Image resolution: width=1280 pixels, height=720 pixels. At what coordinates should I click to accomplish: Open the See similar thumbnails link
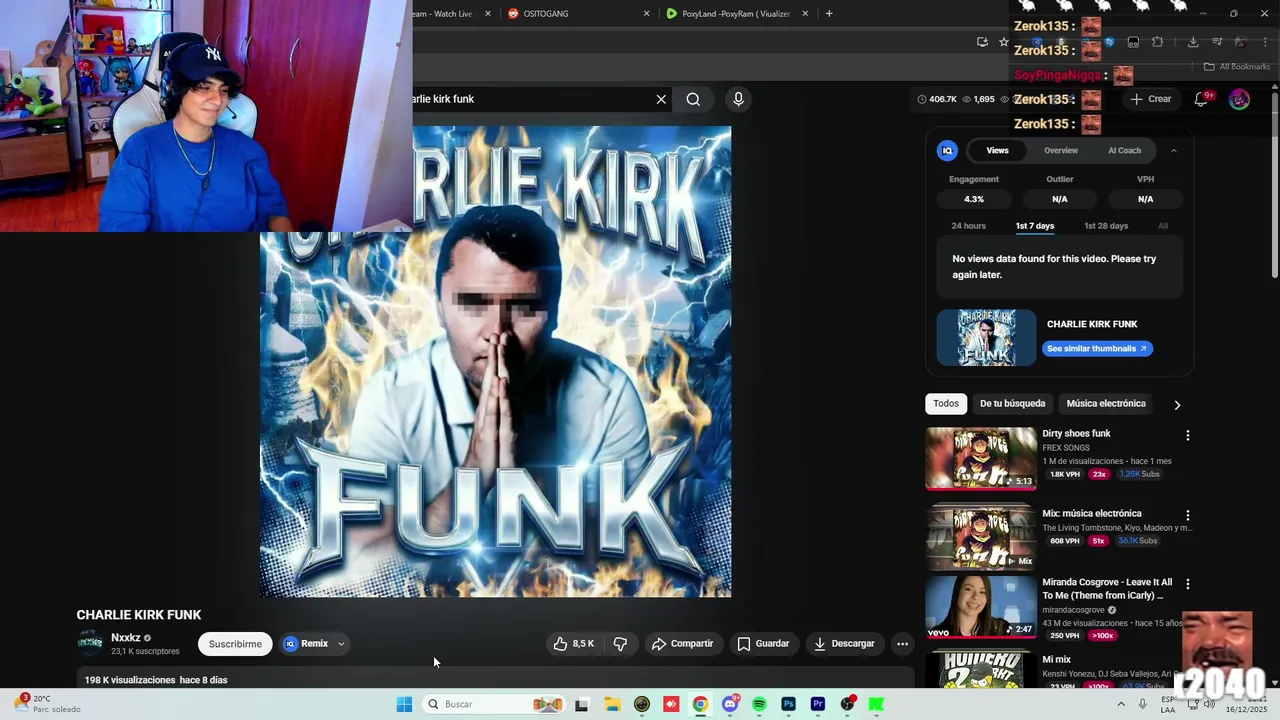coord(1097,349)
